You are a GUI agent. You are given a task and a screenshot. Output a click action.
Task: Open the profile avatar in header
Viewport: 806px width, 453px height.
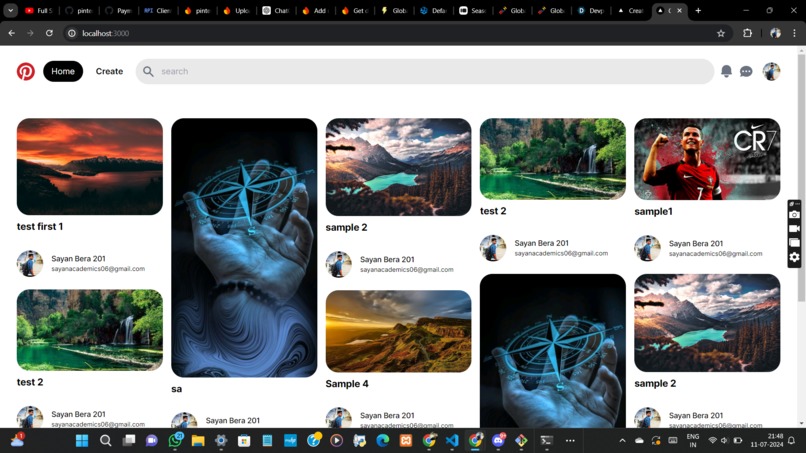771,71
